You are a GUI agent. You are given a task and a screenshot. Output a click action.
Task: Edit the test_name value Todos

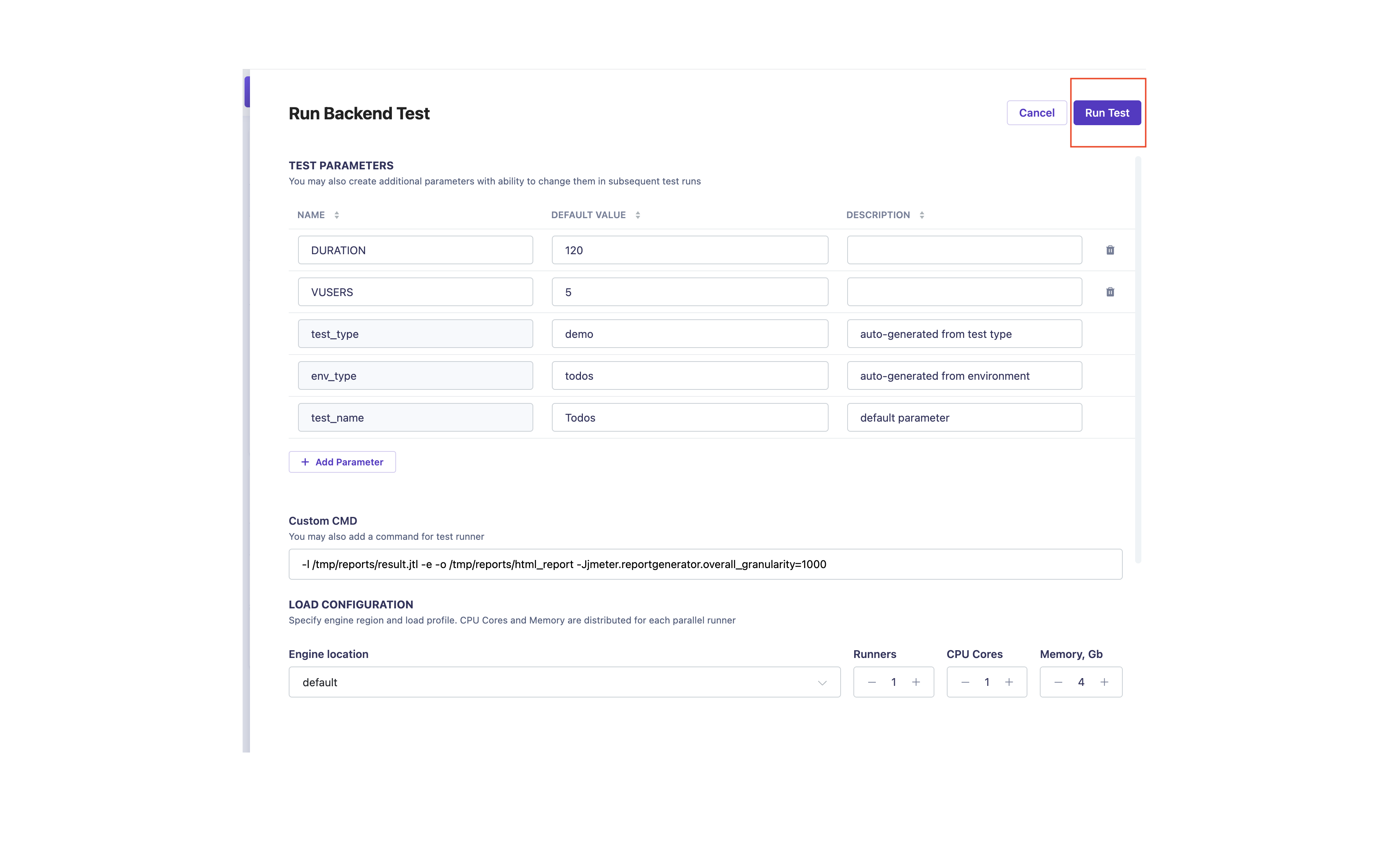690,418
